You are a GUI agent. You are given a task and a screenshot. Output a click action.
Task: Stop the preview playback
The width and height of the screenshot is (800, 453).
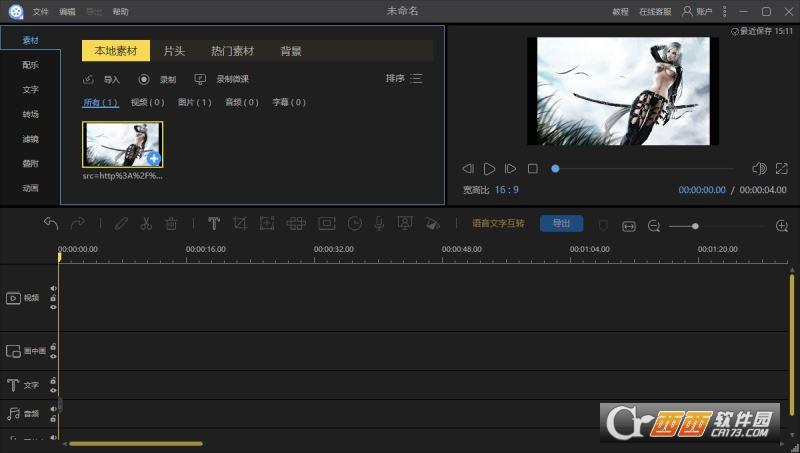533,168
